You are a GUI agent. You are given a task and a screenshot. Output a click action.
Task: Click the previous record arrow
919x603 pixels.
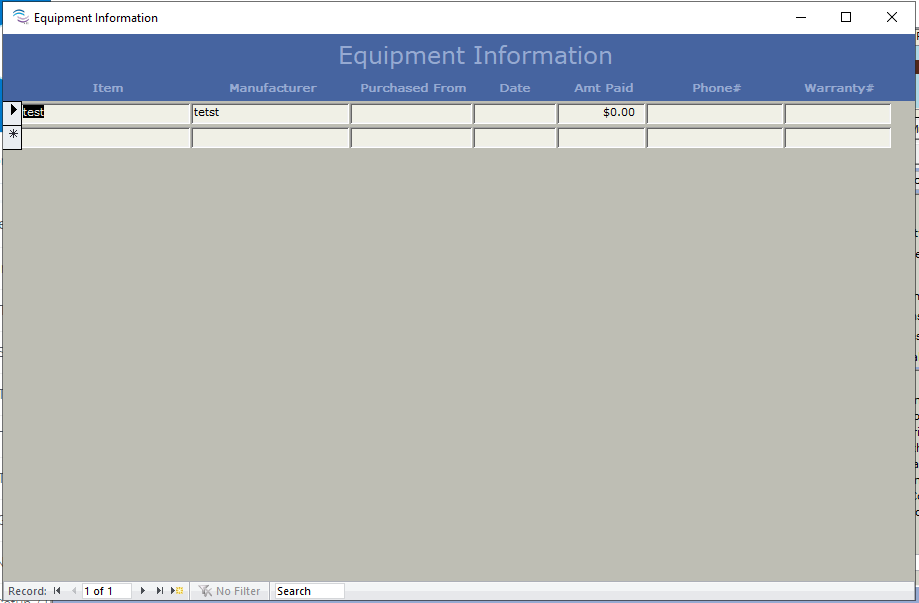pyautogui.click(x=73, y=591)
